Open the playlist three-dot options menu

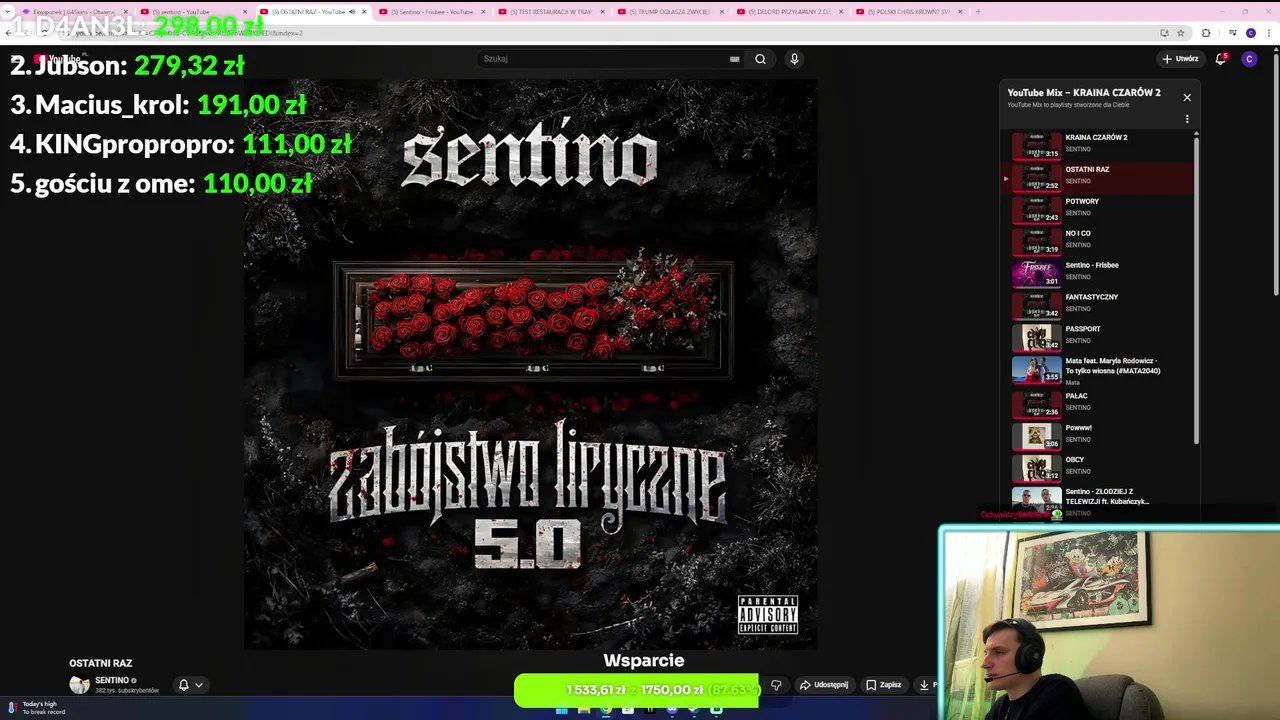coord(1187,119)
